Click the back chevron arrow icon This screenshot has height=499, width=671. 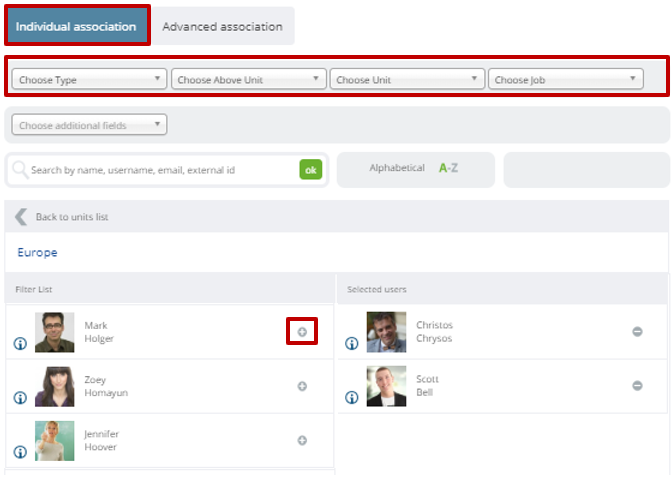(x=21, y=217)
